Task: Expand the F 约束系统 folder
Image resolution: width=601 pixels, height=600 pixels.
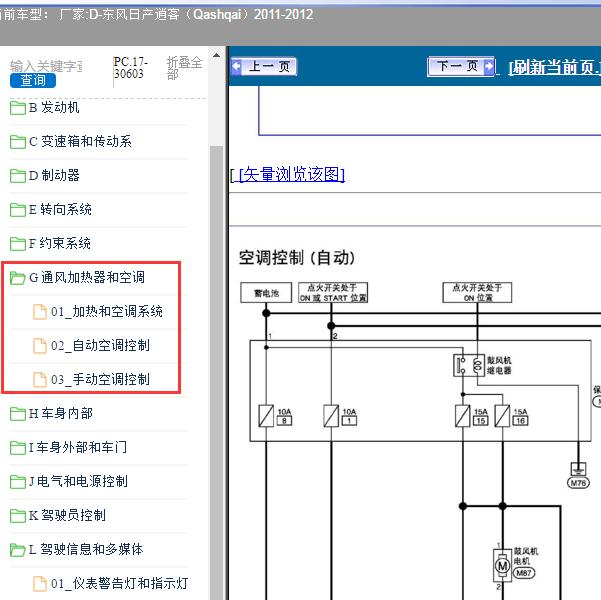Action: 60,243
